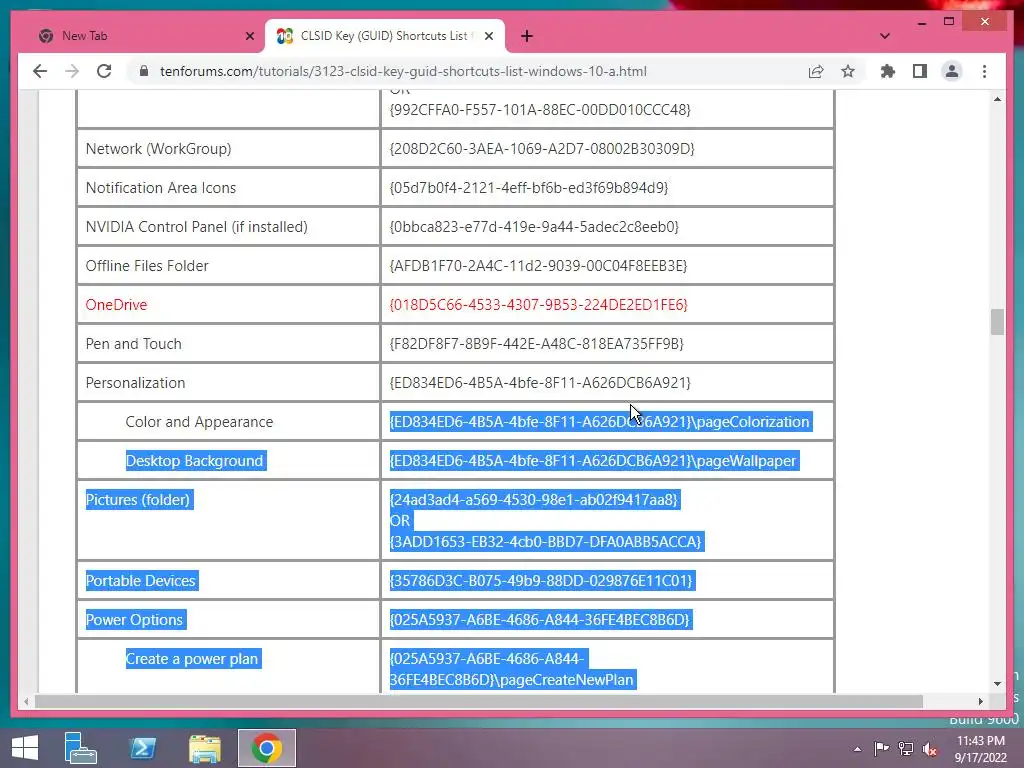This screenshot has height=768, width=1024.
Task: Close the New Tab tab
Action: pos(249,36)
